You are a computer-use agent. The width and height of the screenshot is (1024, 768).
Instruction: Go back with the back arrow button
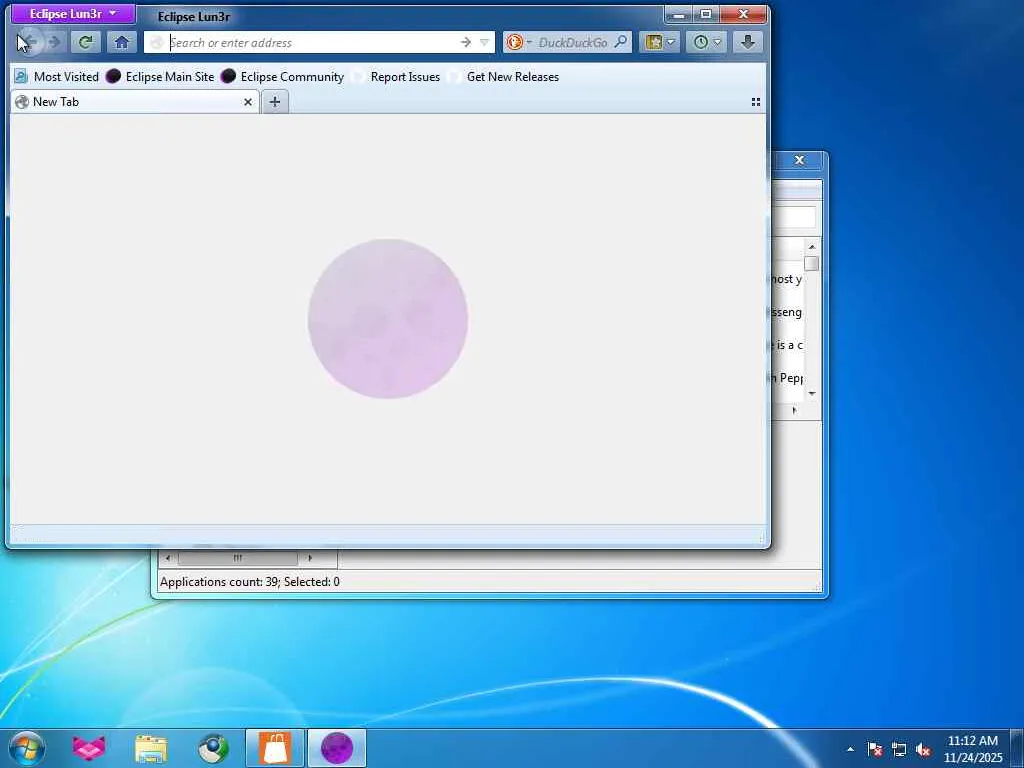point(29,42)
